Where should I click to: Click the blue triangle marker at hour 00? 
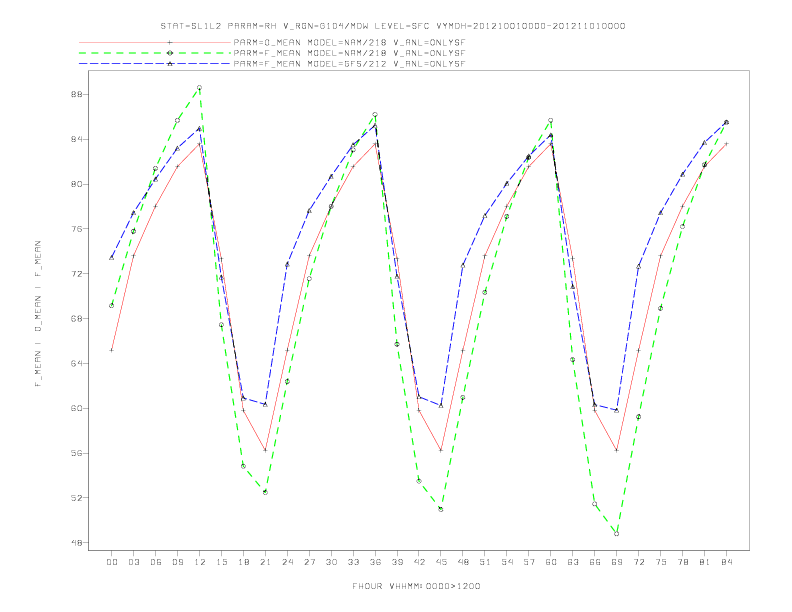(x=112, y=258)
